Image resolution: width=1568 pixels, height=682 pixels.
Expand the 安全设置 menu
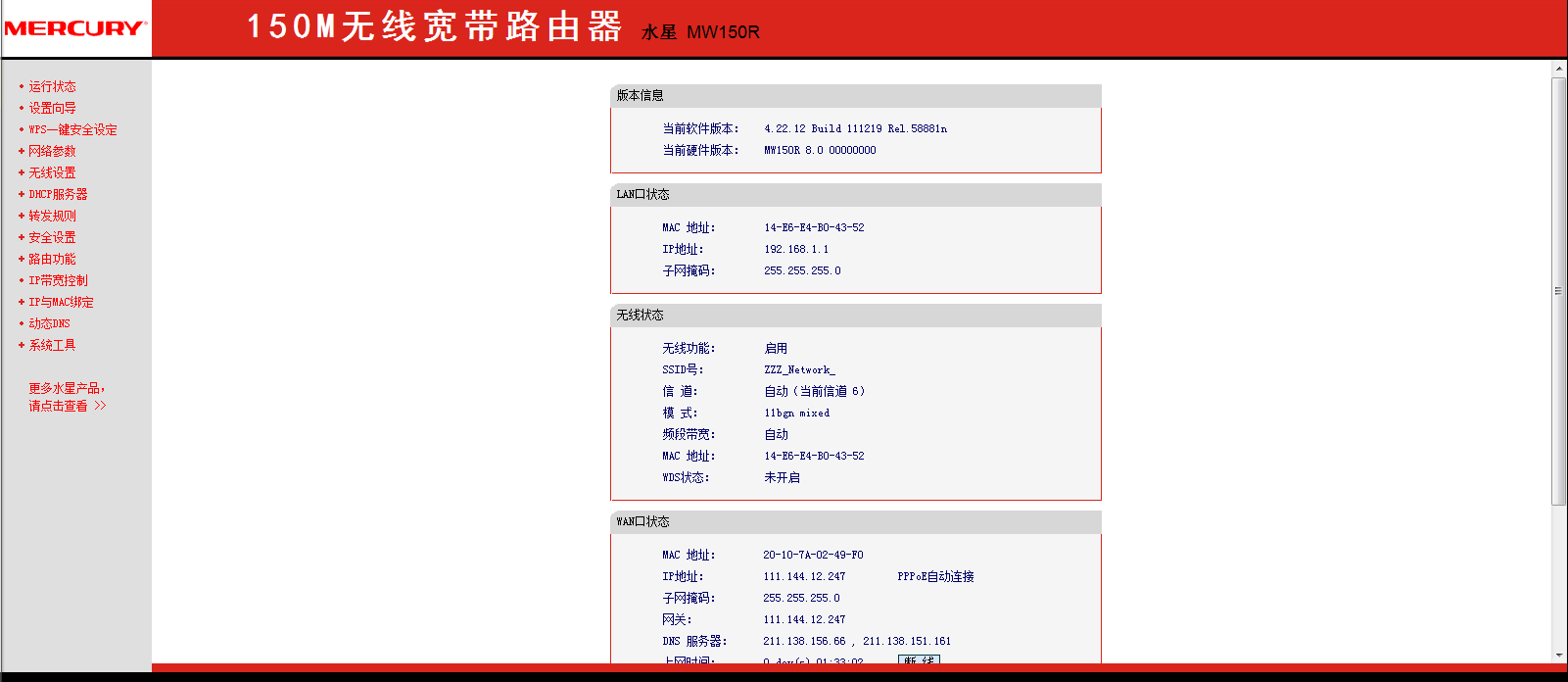pos(52,237)
